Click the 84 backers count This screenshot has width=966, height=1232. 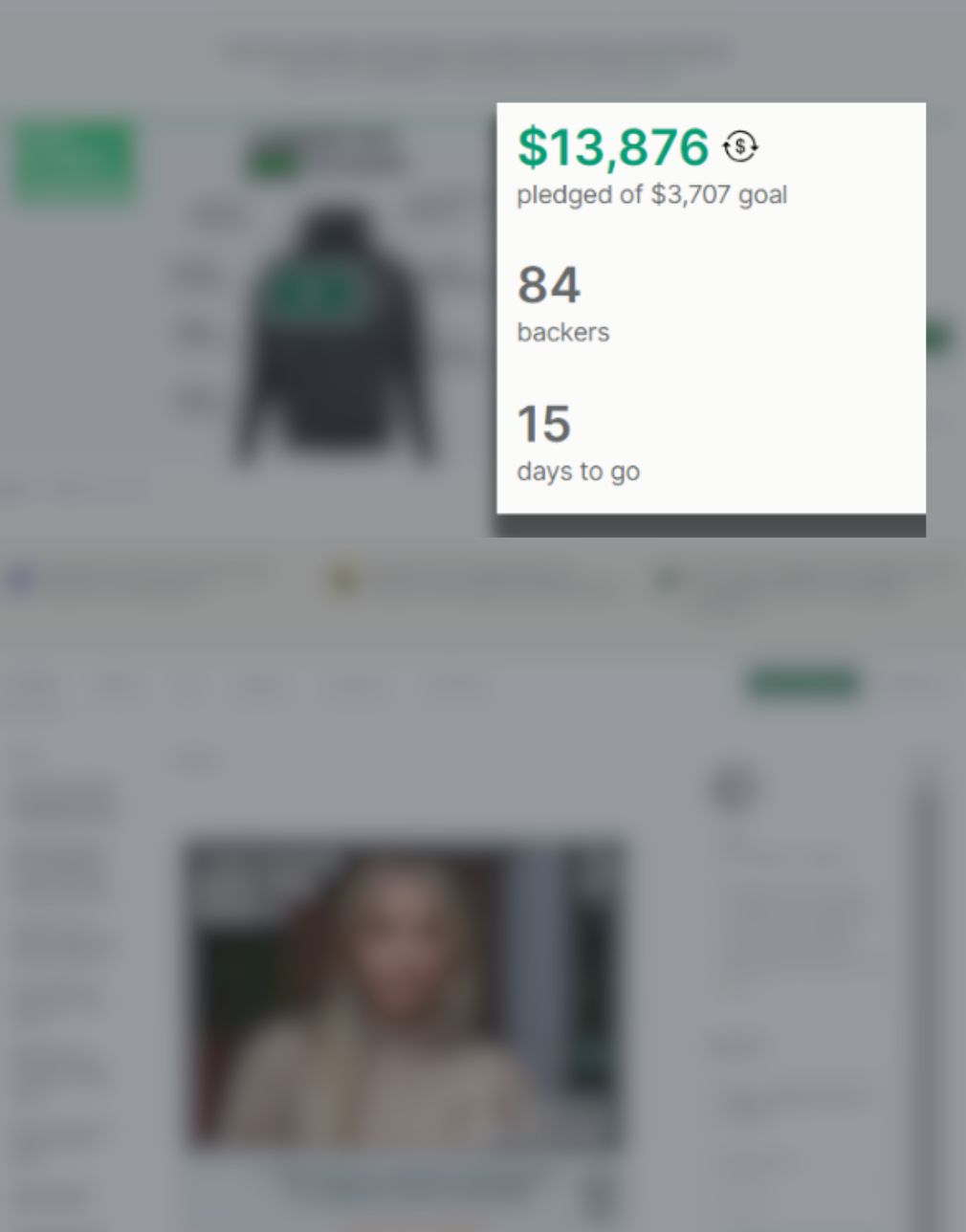[549, 285]
